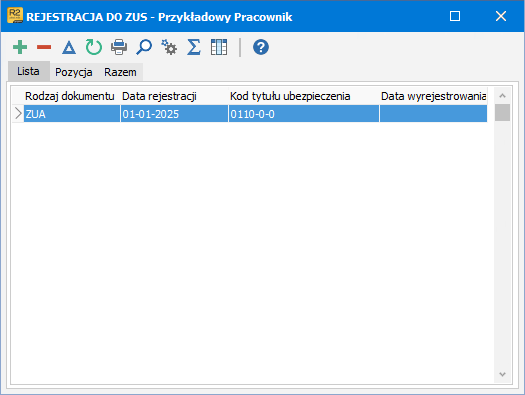
Task: Print the list with the printer icon
Action: (119, 47)
